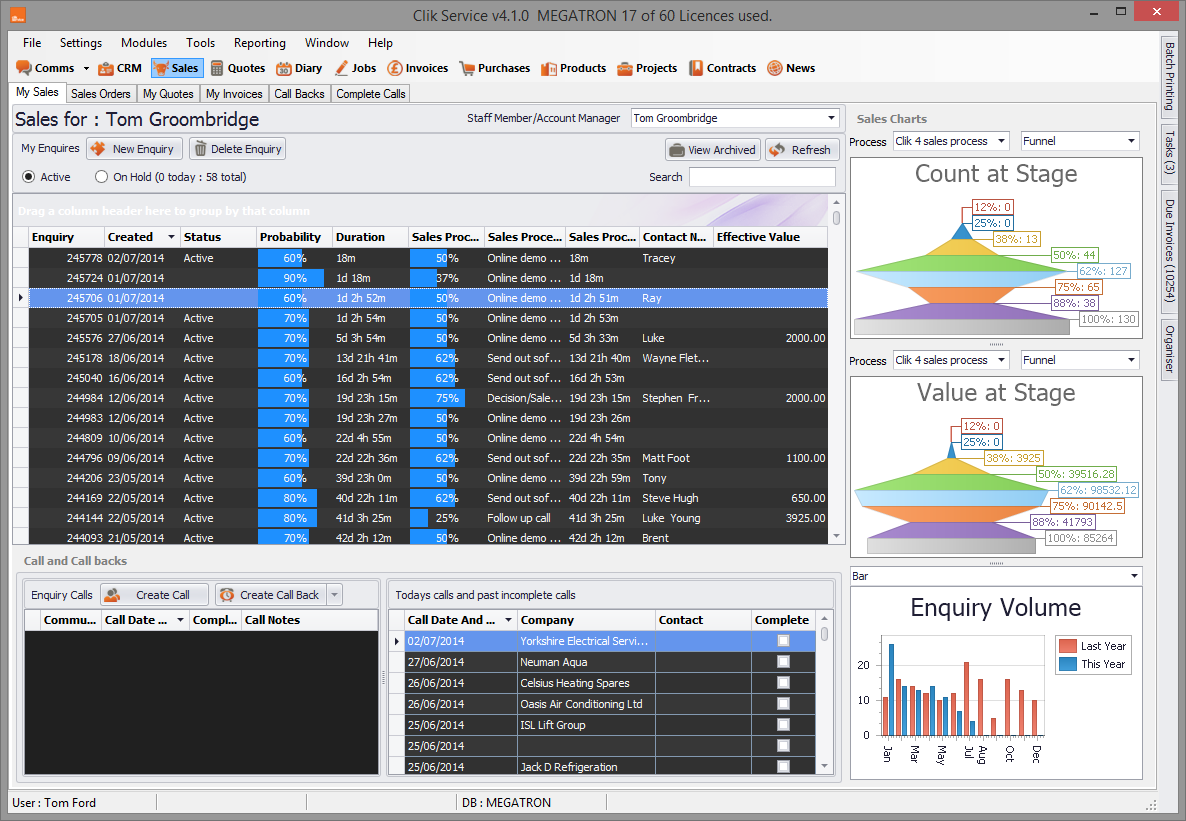This screenshot has width=1186, height=821.
Task: Click Create Call button
Action: [154, 595]
